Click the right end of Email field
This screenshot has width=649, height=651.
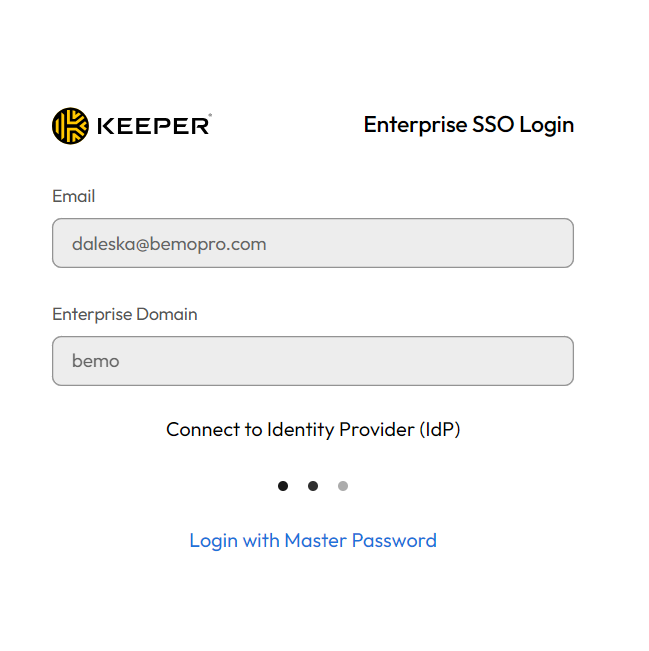tap(555, 243)
